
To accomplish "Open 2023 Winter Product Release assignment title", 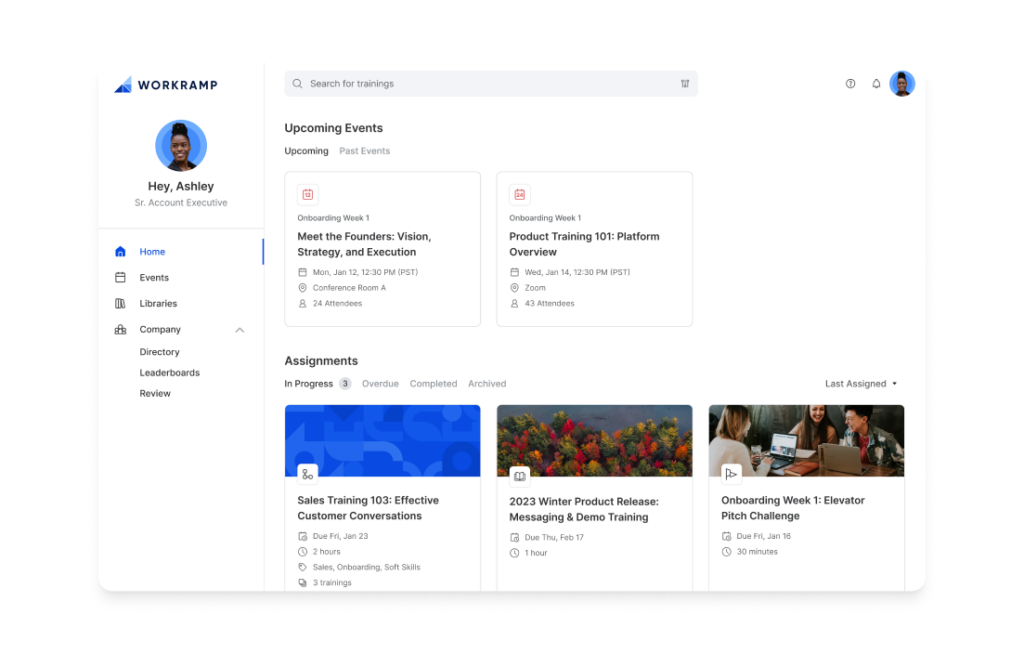I will point(584,510).
